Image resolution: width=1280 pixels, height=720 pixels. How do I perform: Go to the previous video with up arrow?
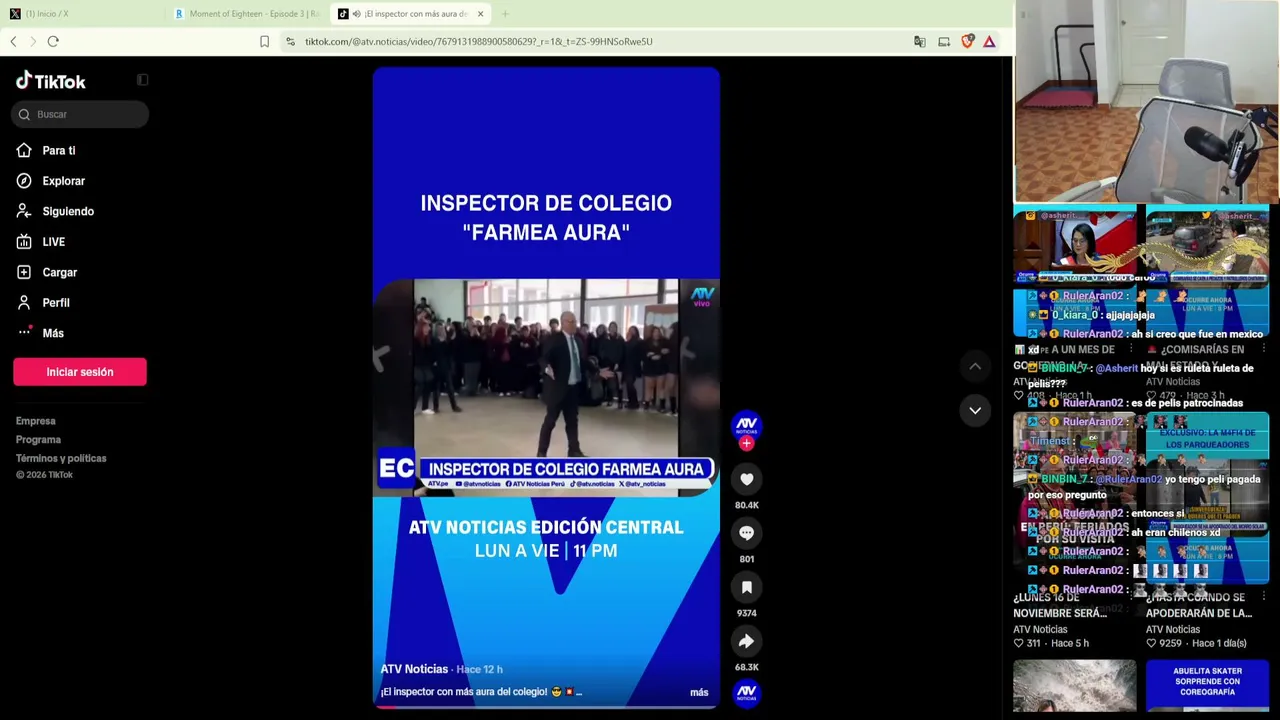[x=975, y=367]
